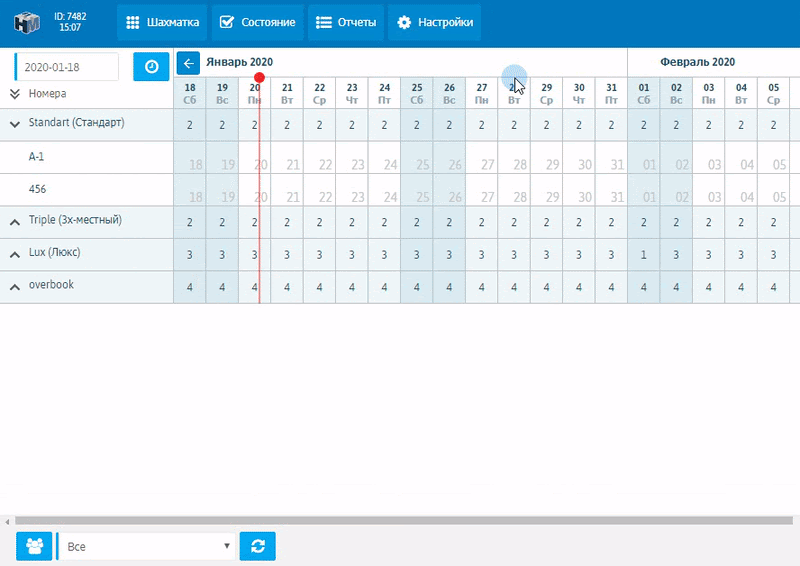Collapse the Standart (Стандарт) category
Viewport: 800px width, 566px height.
click(x=15, y=124)
